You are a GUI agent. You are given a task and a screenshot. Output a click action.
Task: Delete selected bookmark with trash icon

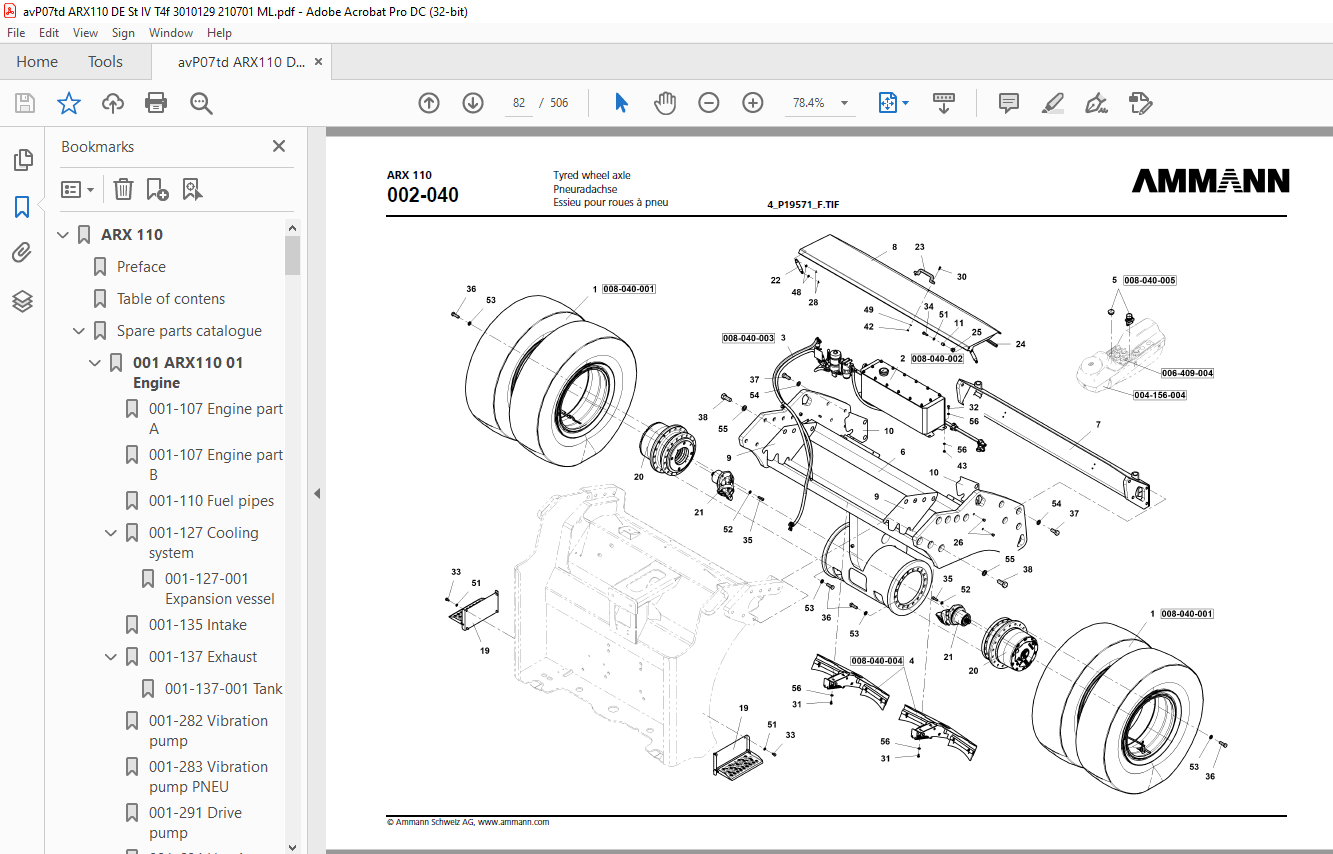click(x=123, y=189)
